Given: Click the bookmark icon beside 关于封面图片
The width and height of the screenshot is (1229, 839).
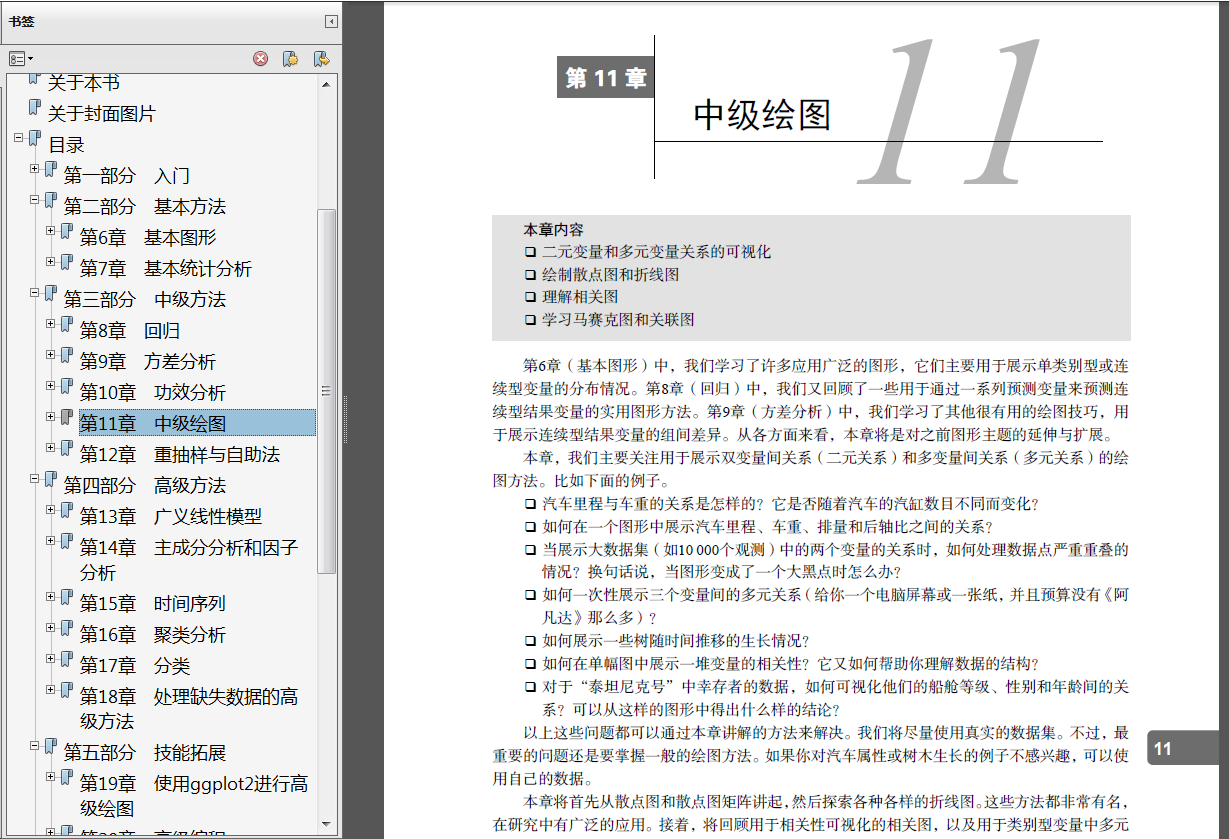Looking at the screenshot, I should point(35,108).
